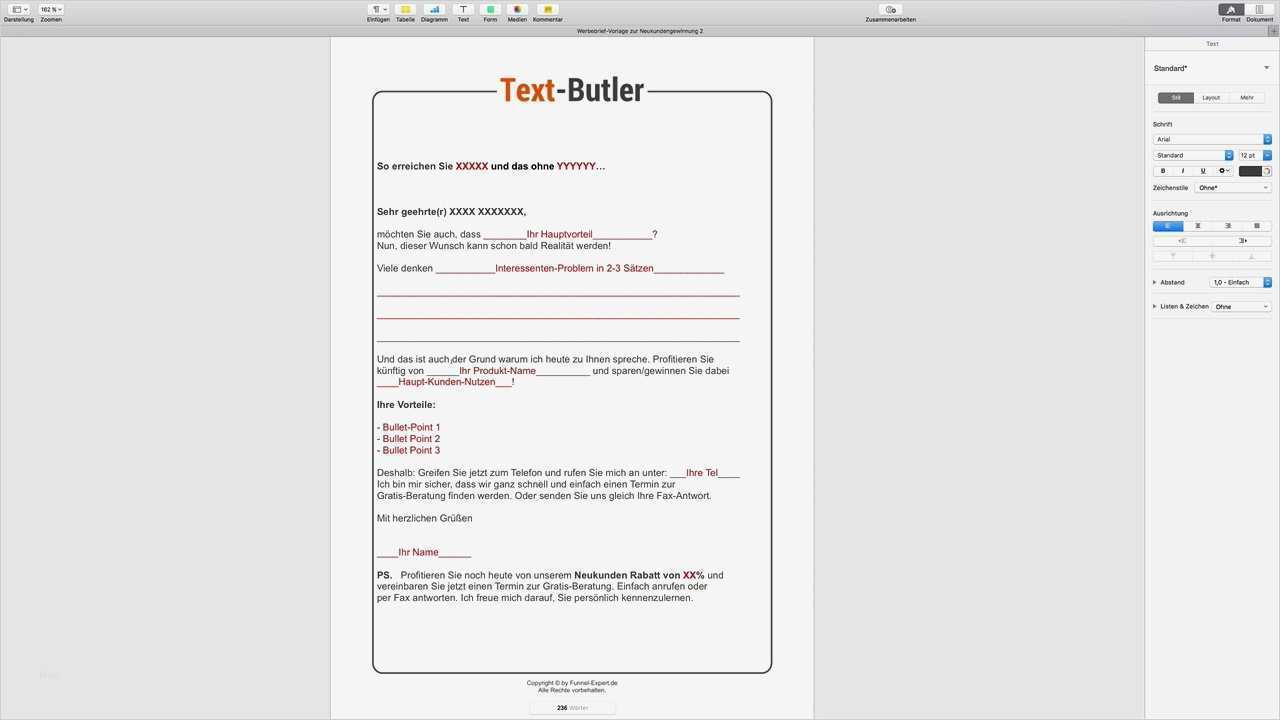Click the 'Copyright © by Funnel-Expert.de' footer

click(572, 683)
